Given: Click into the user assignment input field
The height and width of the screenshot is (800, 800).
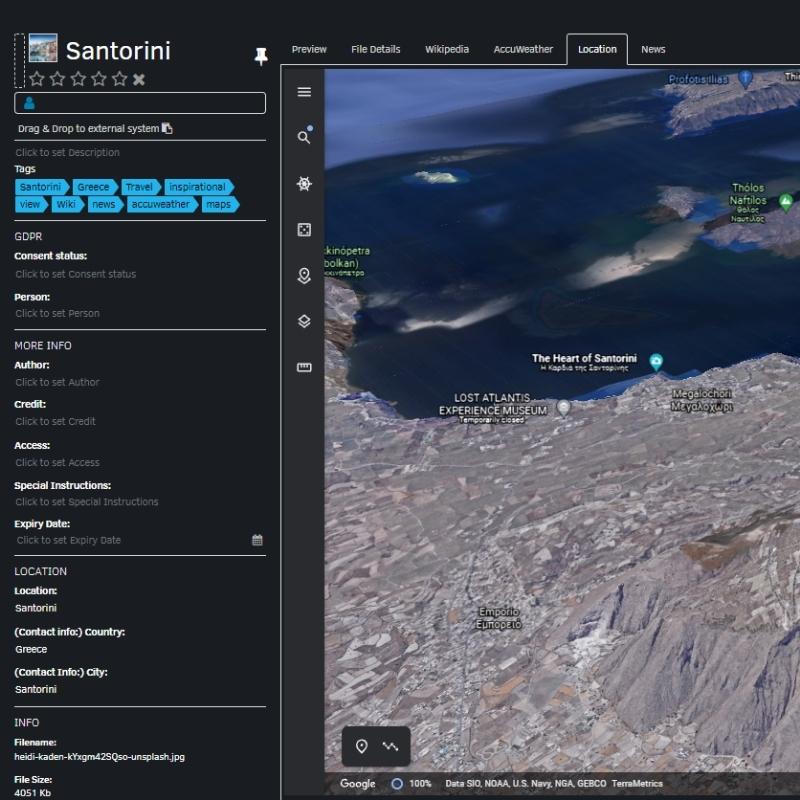Looking at the screenshot, I should tap(140, 103).
